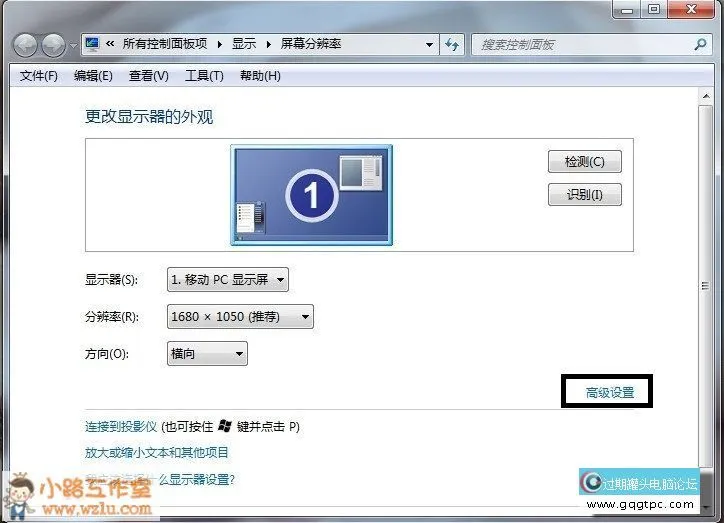Click the scrollbar up arrow
The width and height of the screenshot is (724, 523).
(706, 96)
